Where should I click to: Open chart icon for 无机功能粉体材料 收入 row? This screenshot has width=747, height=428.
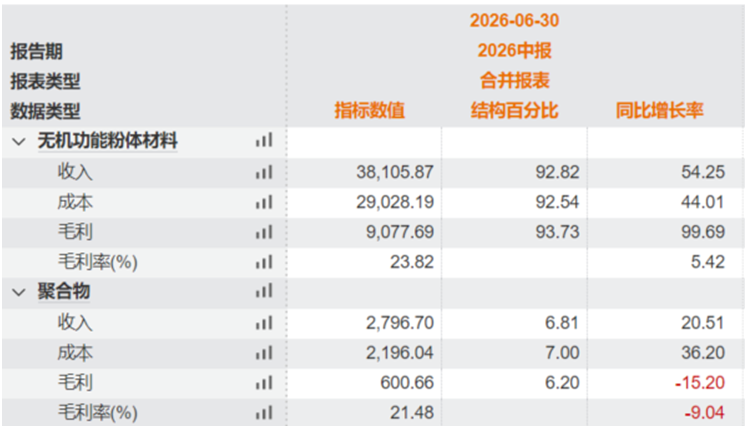[264, 172]
